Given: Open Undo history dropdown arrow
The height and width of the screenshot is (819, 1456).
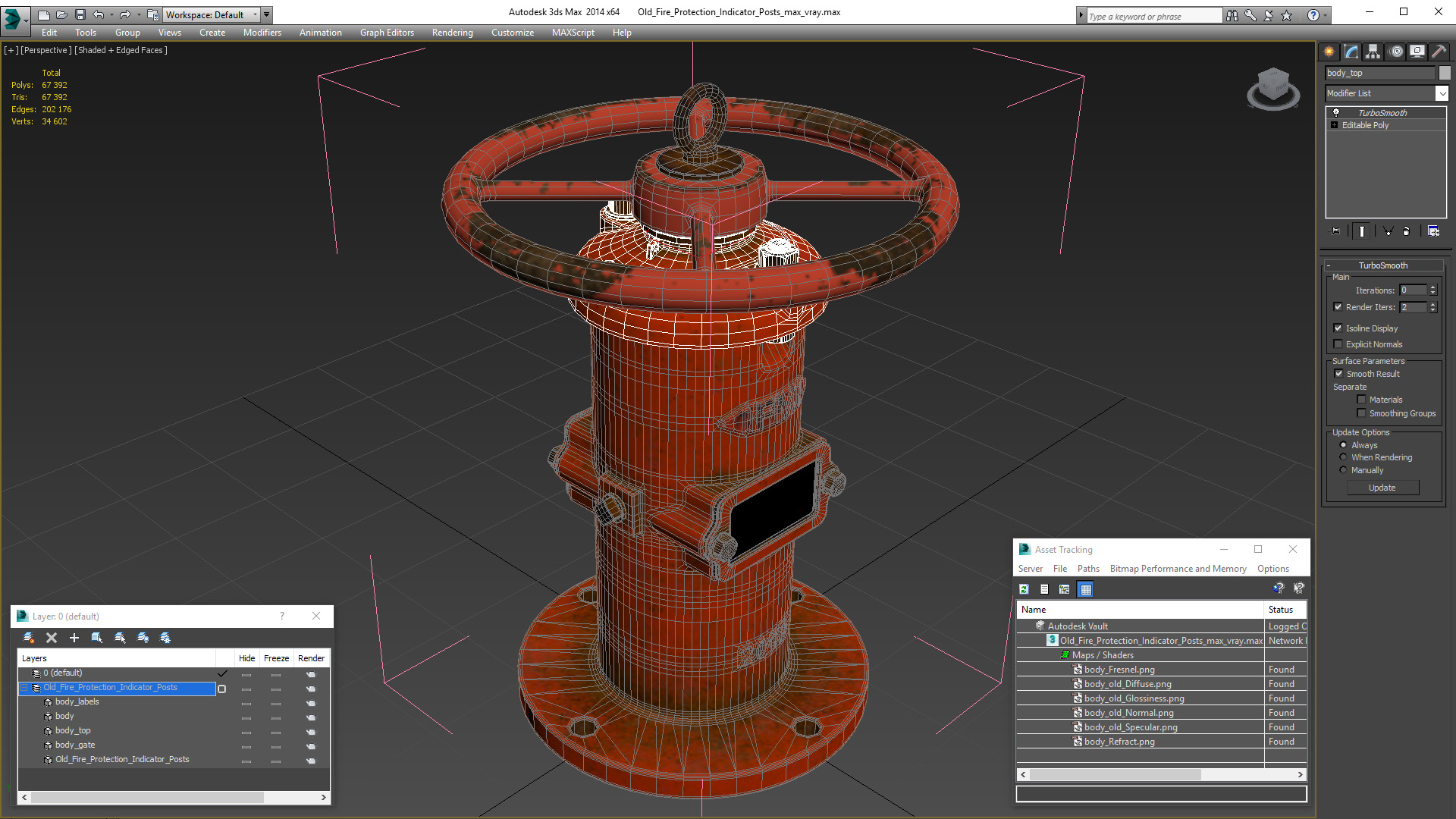Looking at the screenshot, I should pyautogui.click(x=111, y=14).
